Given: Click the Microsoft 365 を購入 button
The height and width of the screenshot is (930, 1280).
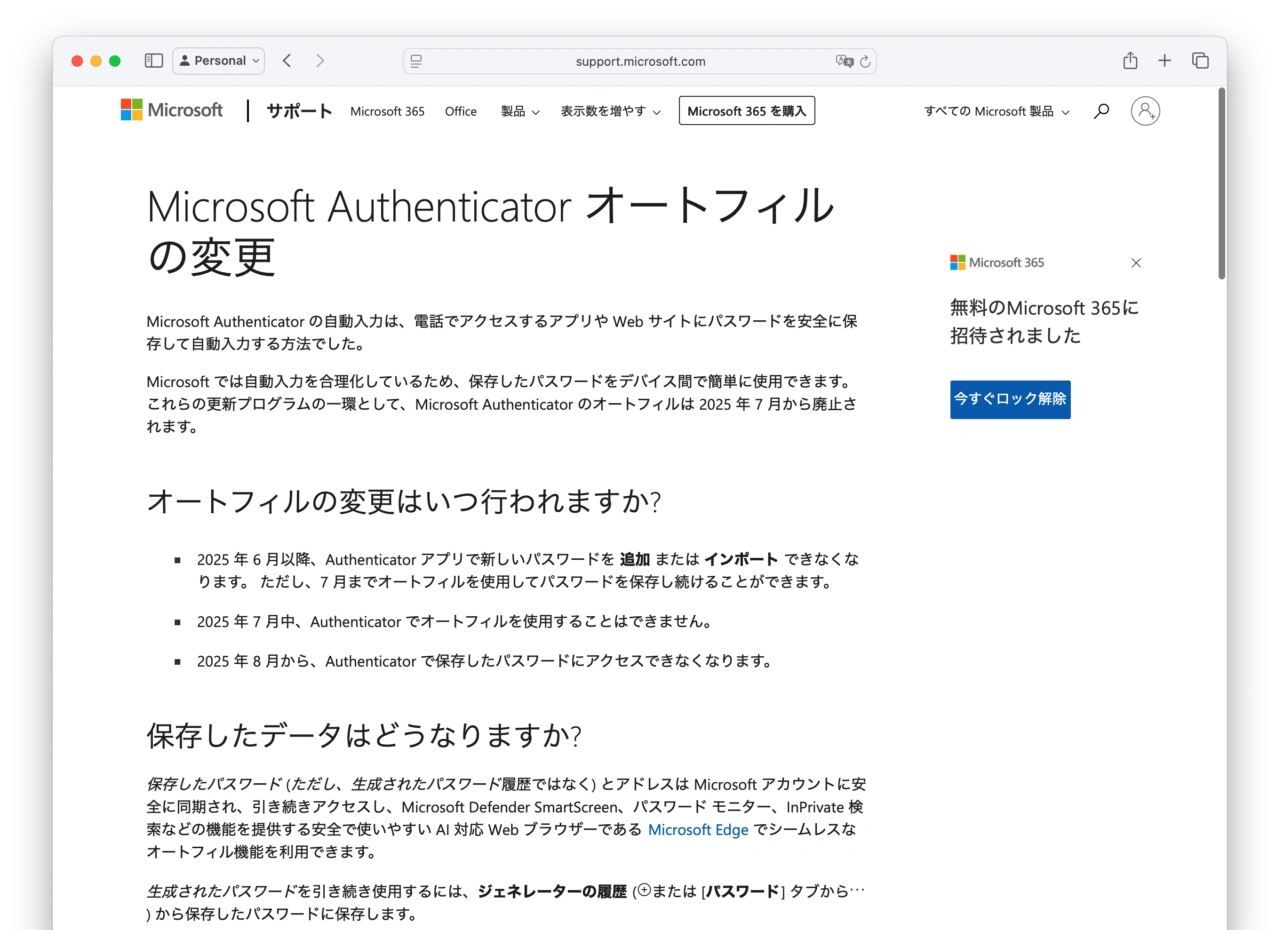Looking at the screenshot, I should pyautogui.click(x=746, y=111).
